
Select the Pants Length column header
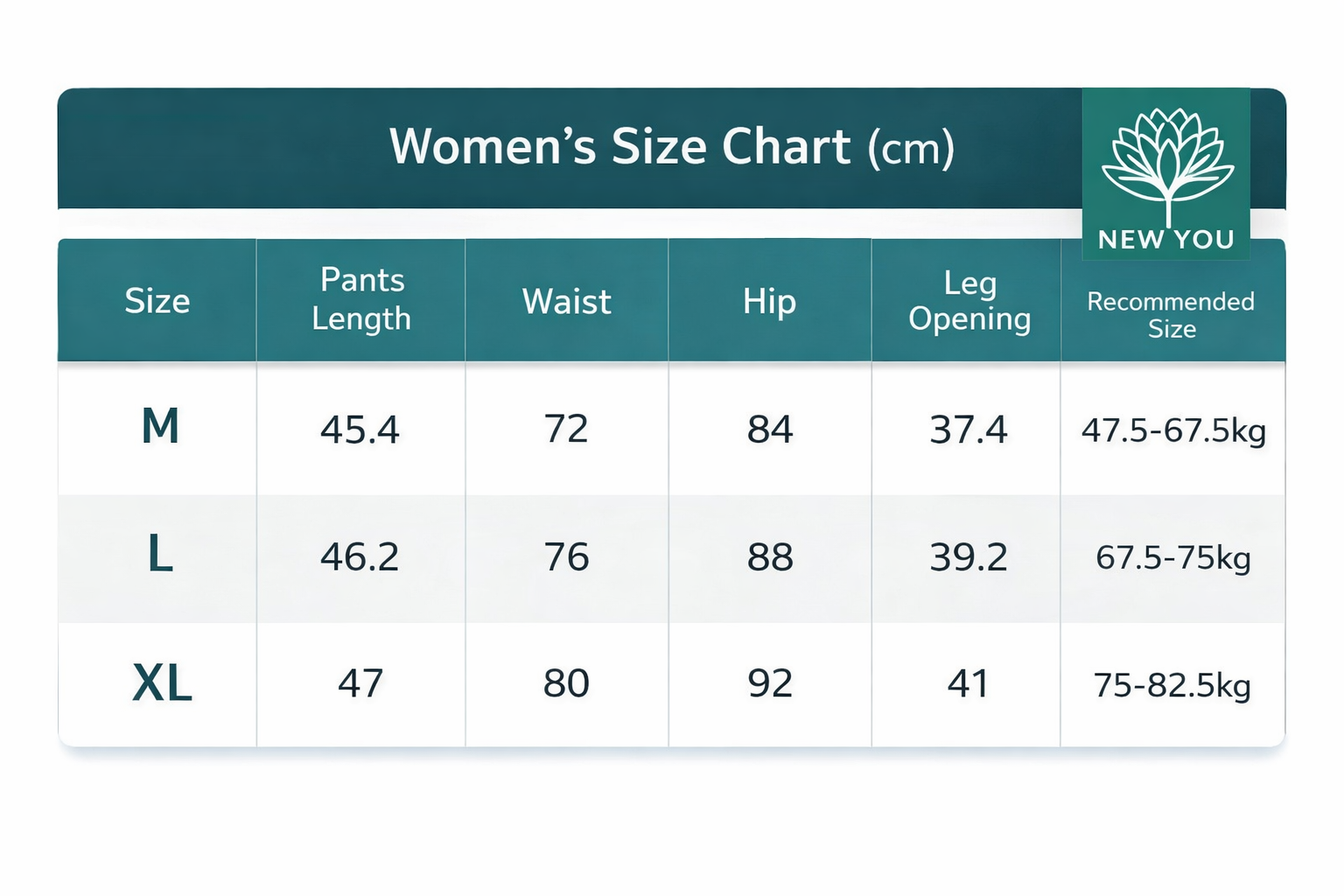click(361, 299)
